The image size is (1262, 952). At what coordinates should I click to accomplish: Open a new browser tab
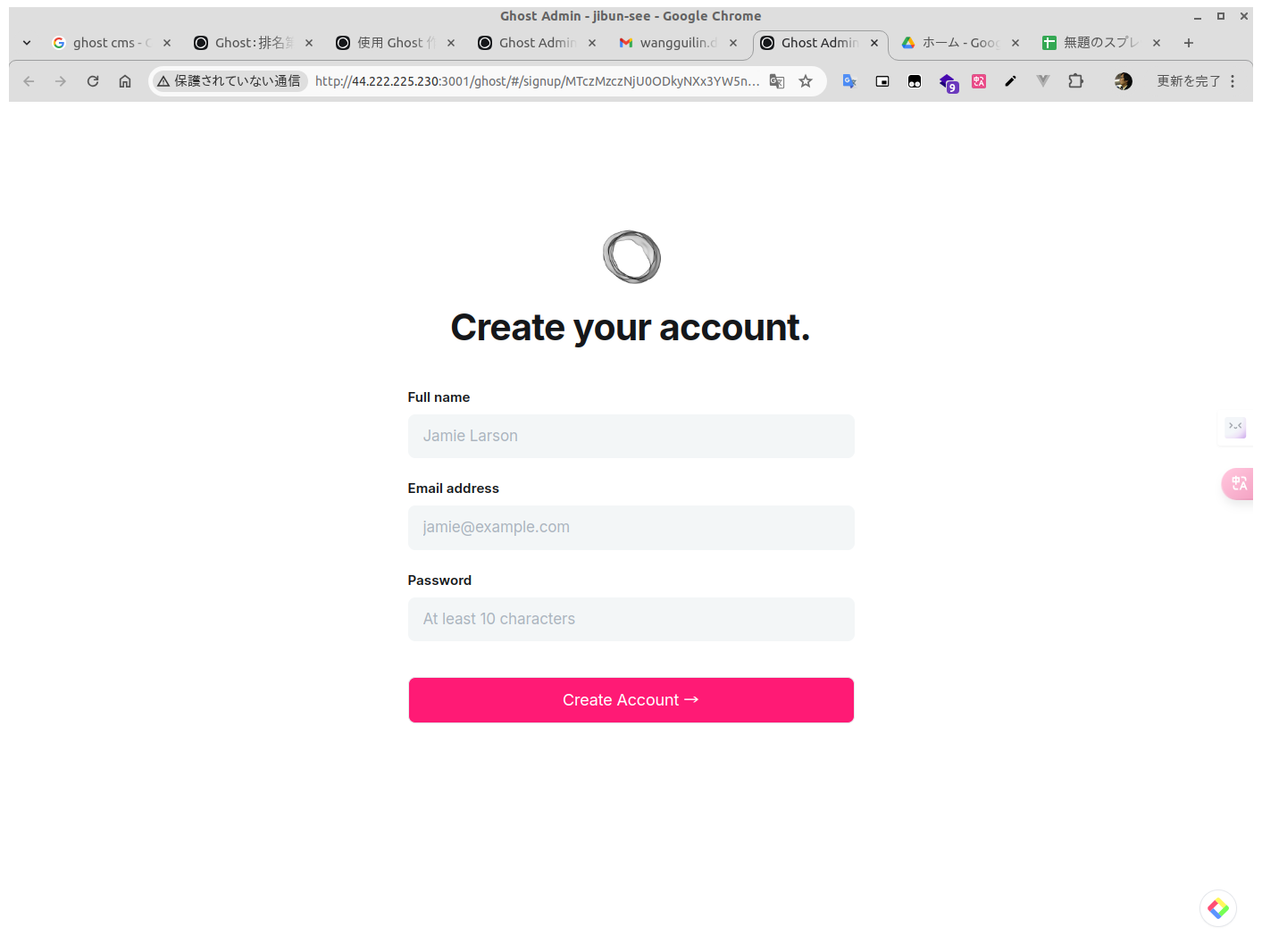point(1188,43)
